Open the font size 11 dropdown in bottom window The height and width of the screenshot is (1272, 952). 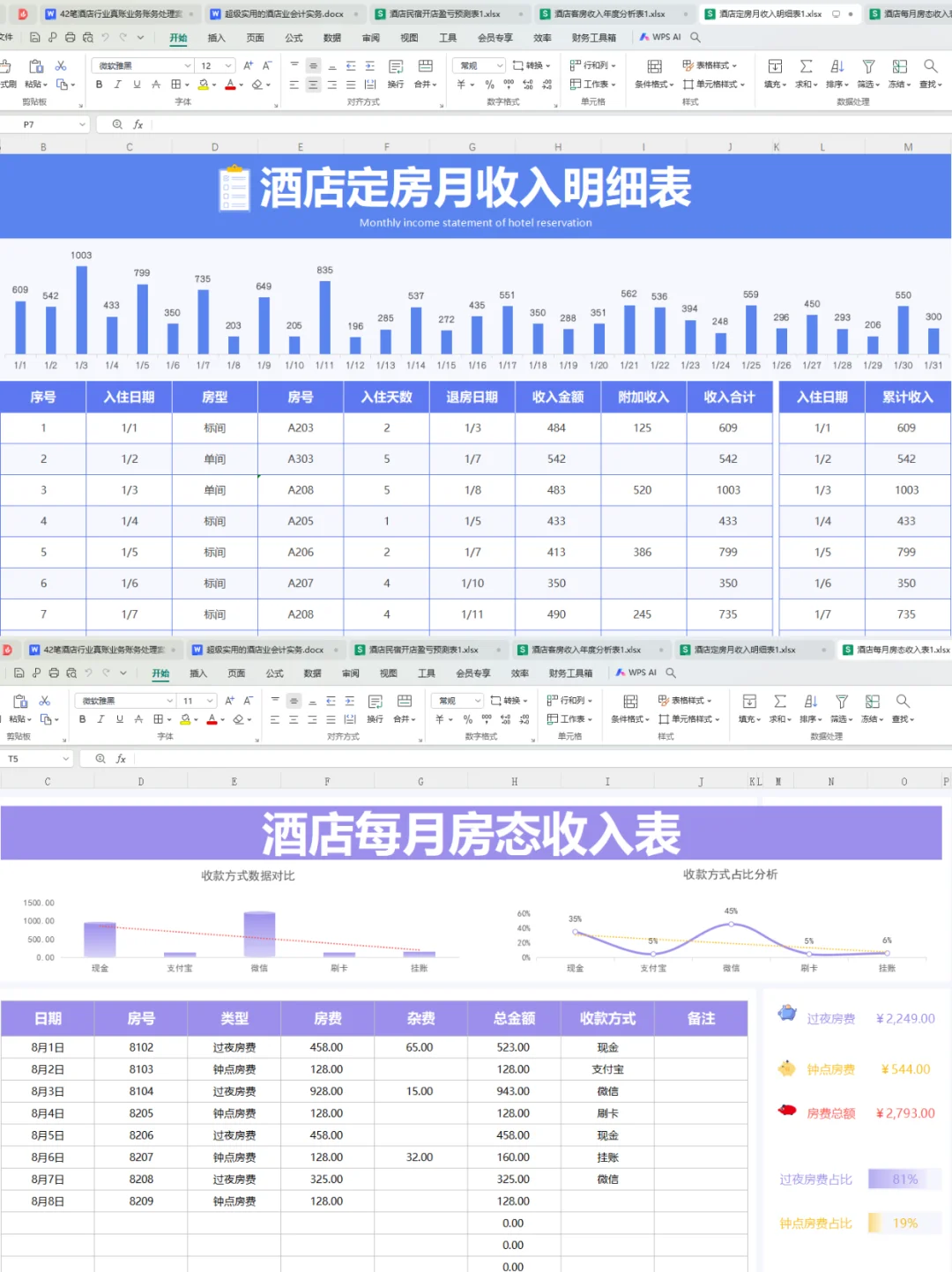point(210,701)
